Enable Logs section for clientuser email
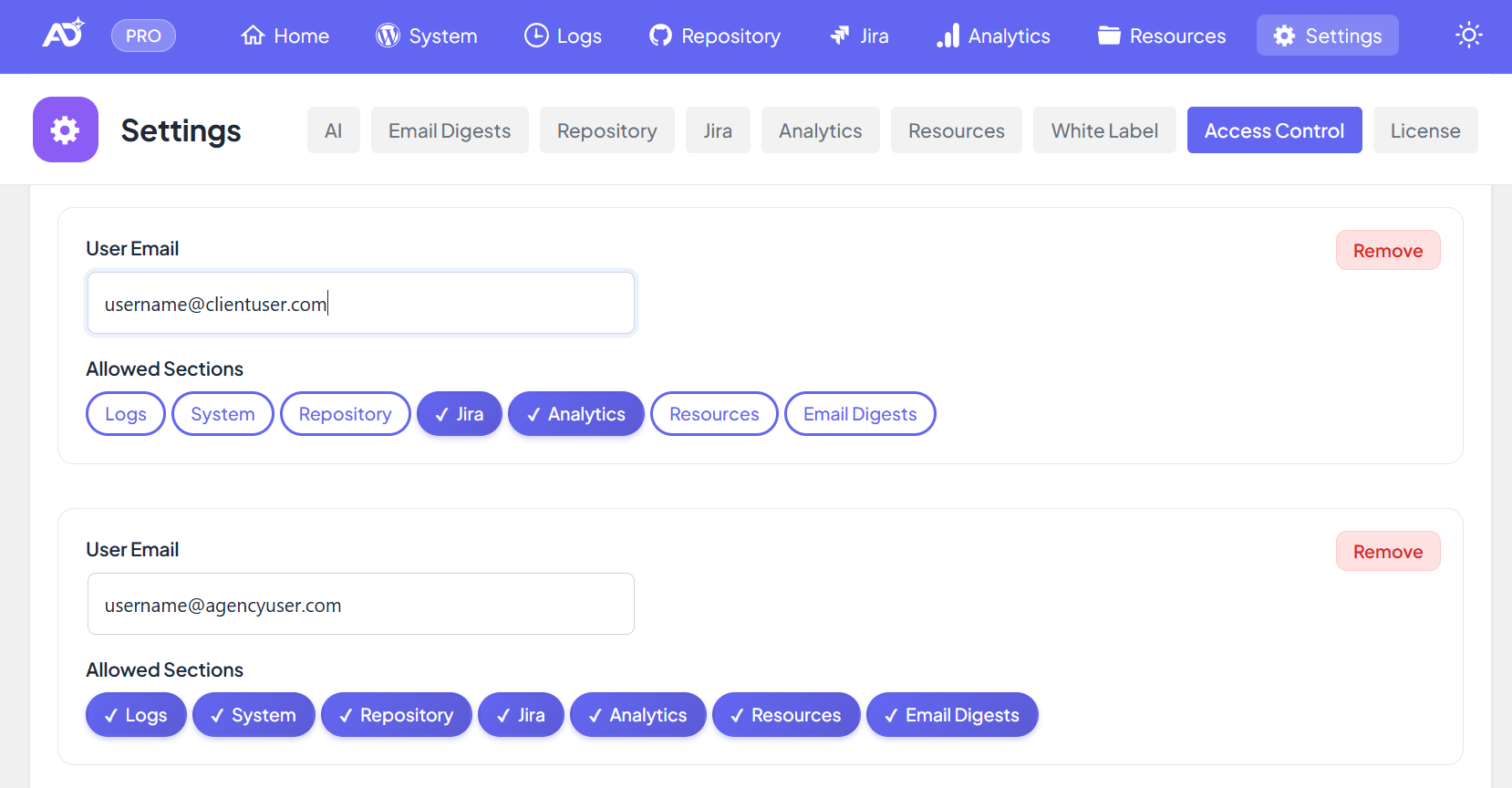Viewport: 1512px width, 788px height. [126, 414]
